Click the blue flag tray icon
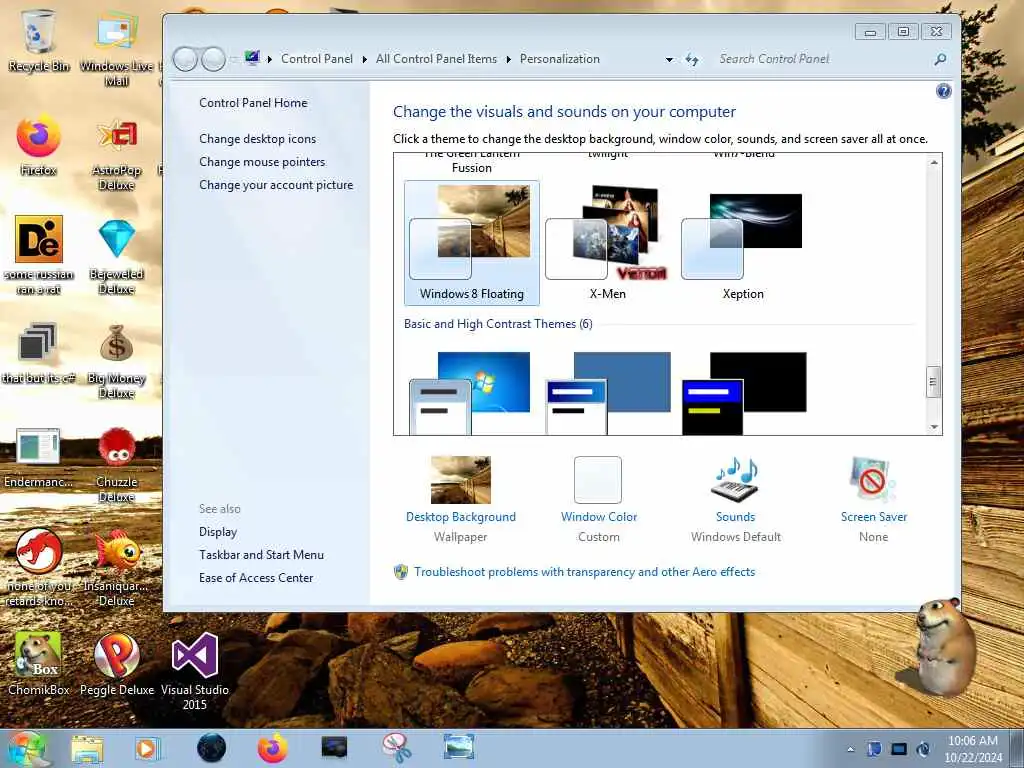The height and width of the screenshot is (768, 1024). point(874,749)
